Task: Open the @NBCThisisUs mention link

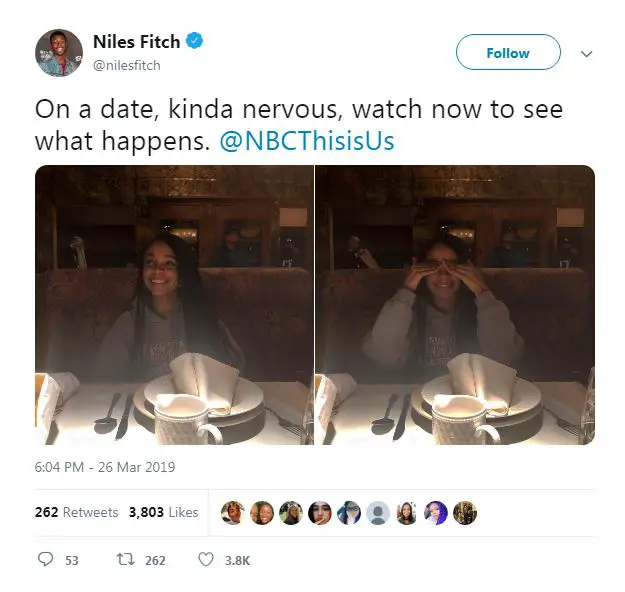Action: click(x=307, y=141)
